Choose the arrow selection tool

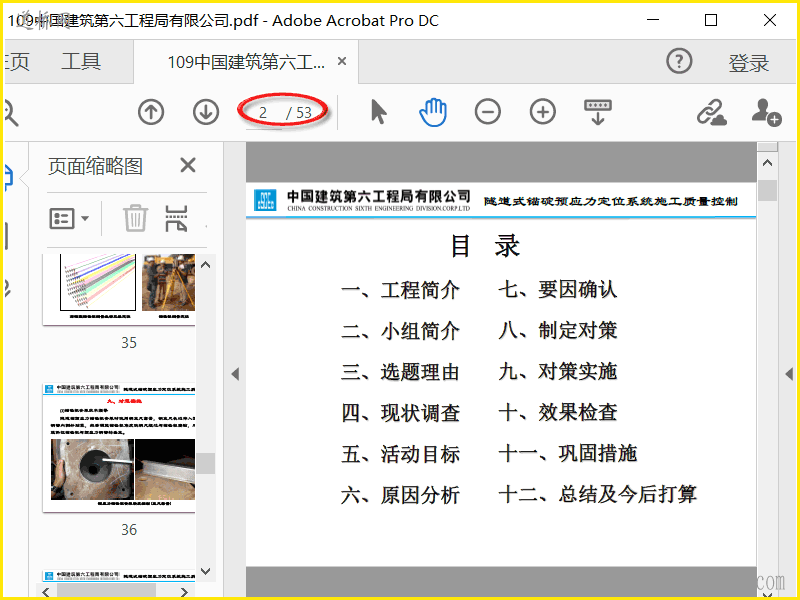click(379, 112)
